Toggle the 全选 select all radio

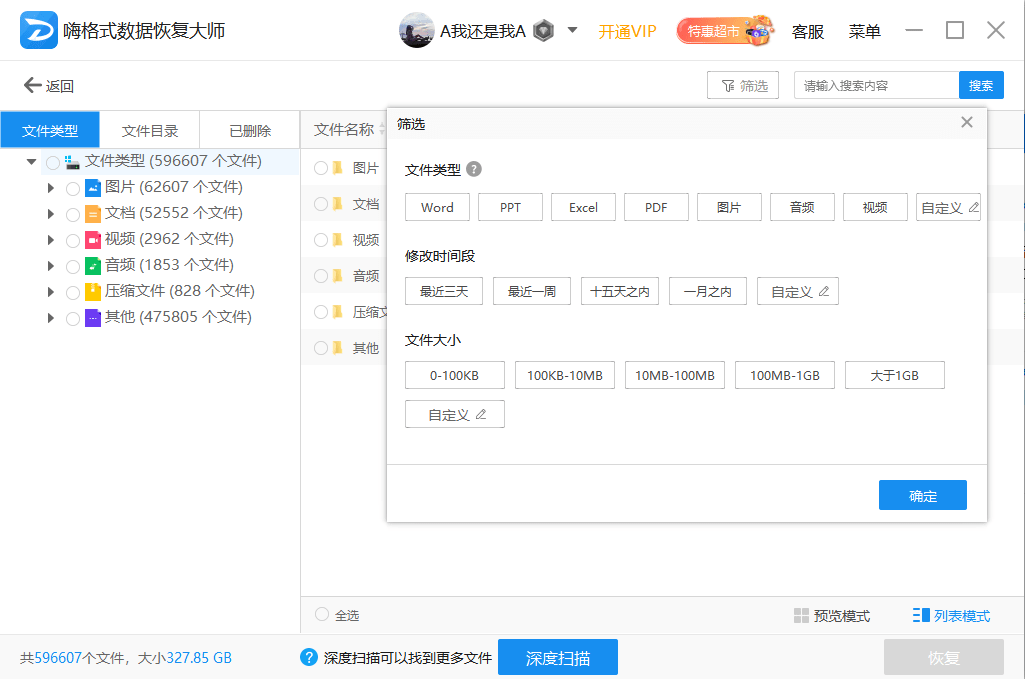pos(322,614)
